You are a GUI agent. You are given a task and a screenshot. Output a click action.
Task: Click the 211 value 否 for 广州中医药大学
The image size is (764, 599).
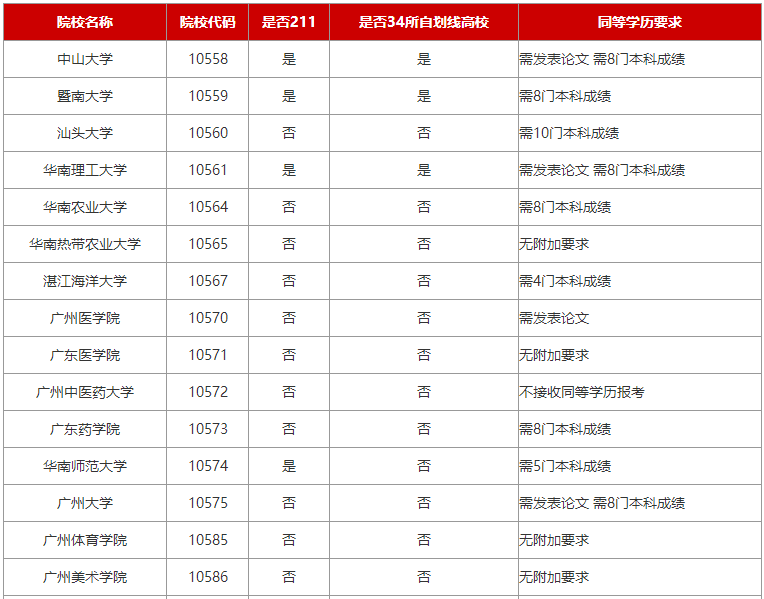289,392
